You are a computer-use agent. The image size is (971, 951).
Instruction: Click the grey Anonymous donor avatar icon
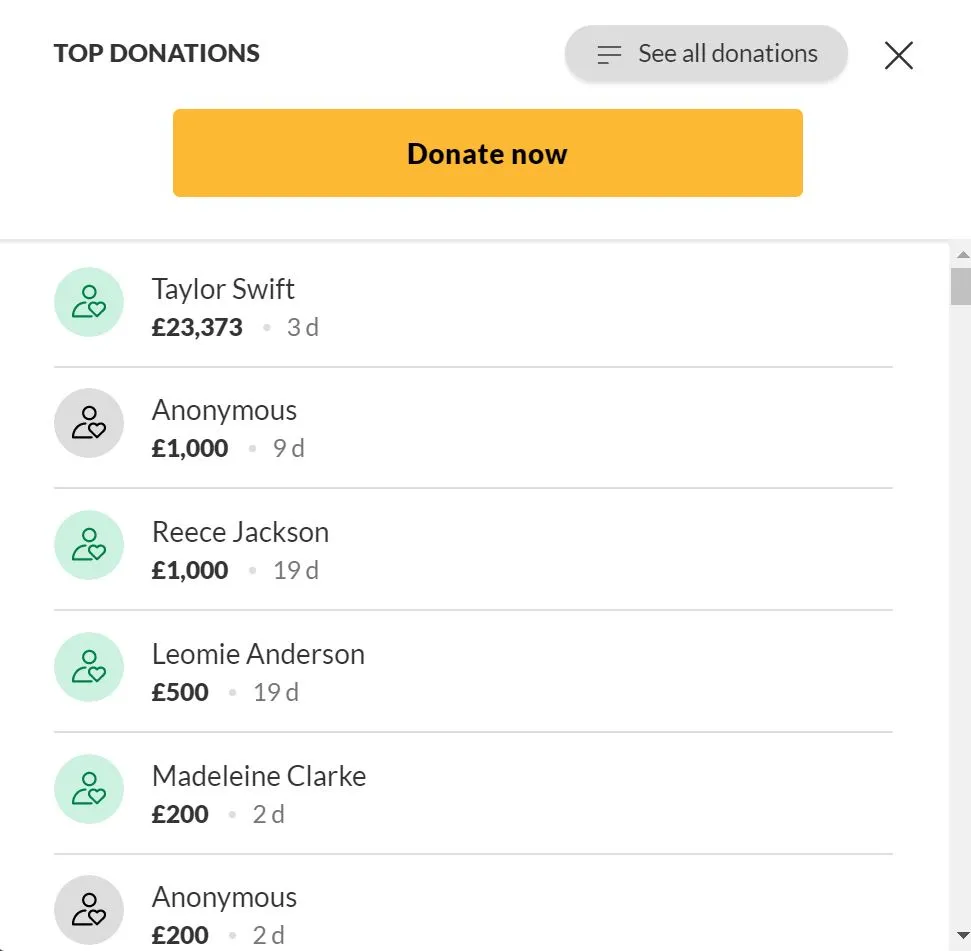point(88,423)
